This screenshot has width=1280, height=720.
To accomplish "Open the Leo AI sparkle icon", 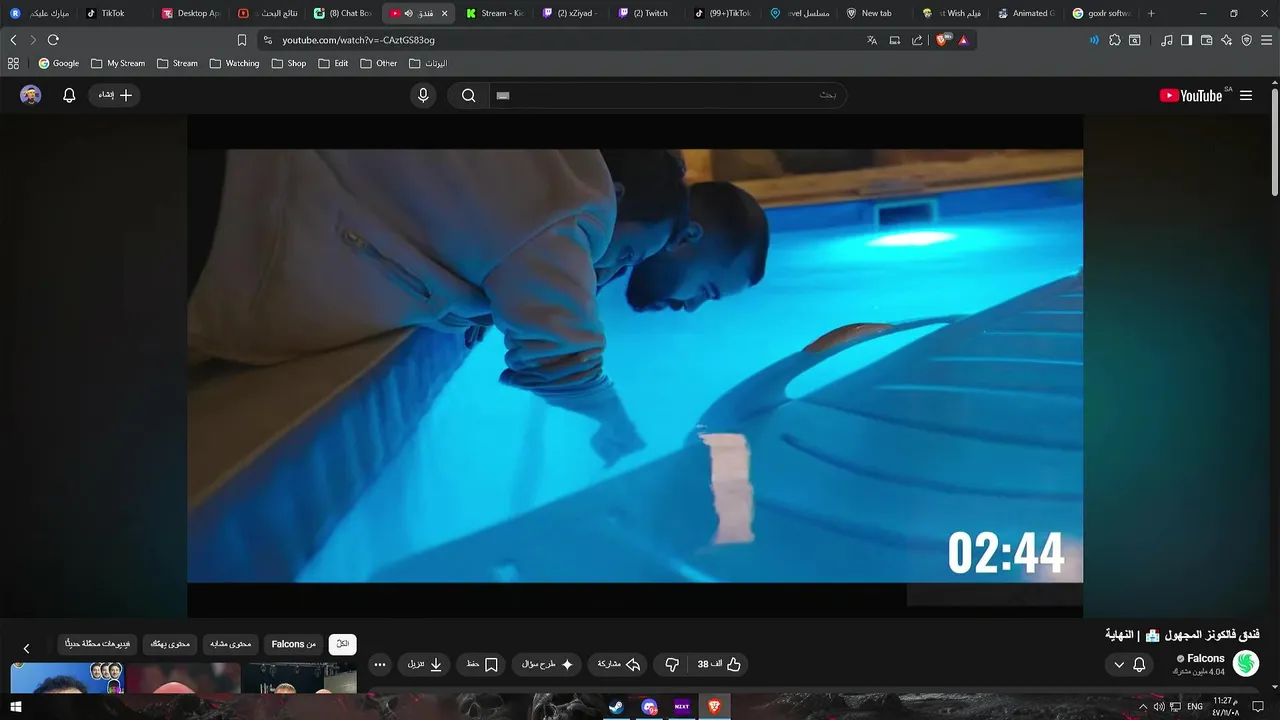I will 1227,40.
